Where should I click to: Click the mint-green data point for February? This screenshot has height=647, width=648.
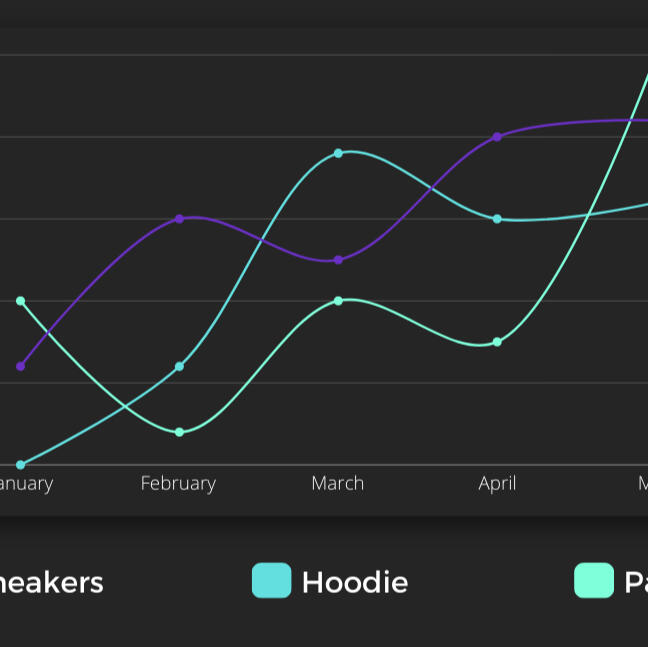[x=179, y=432]
